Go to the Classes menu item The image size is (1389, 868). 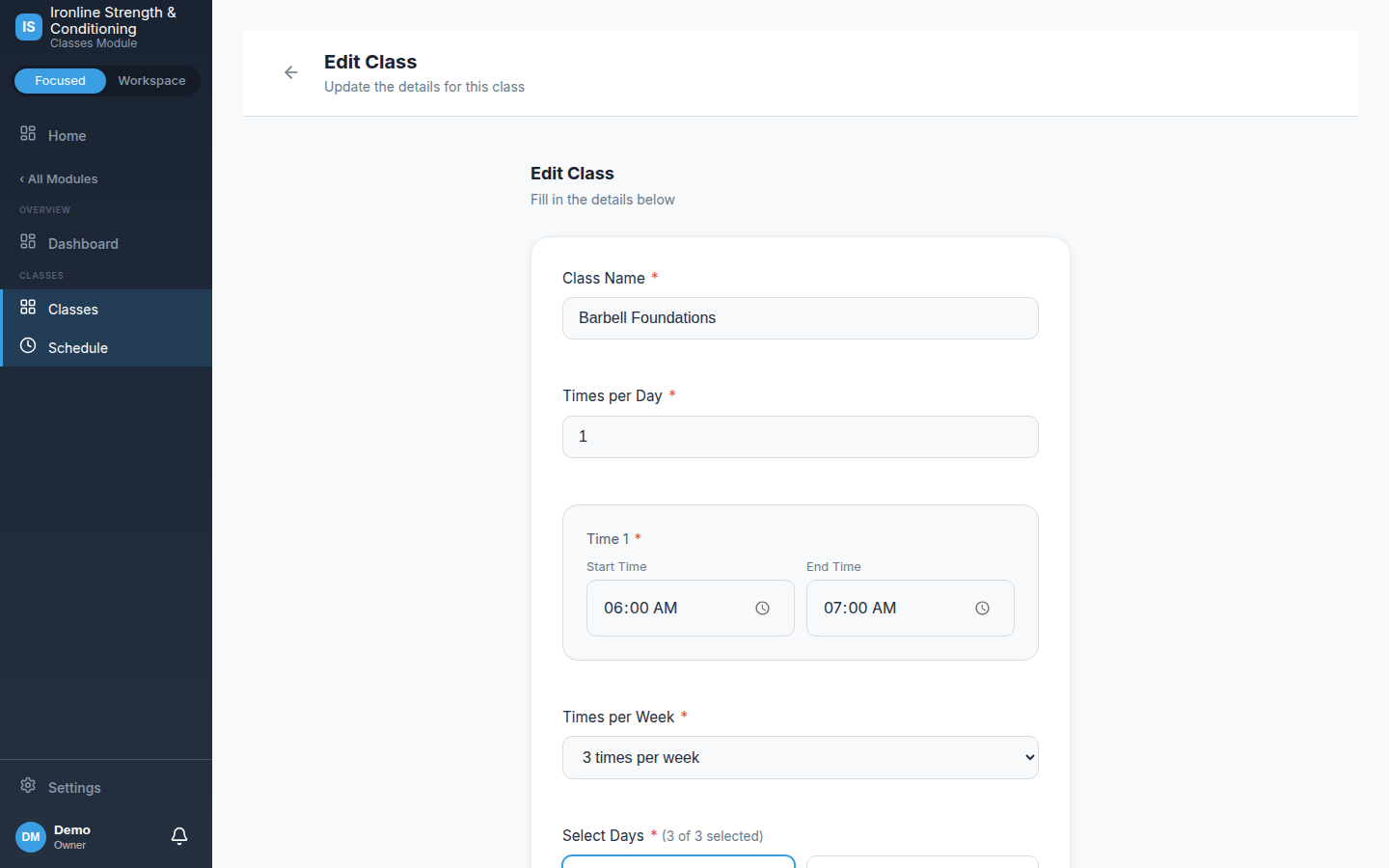106,309
